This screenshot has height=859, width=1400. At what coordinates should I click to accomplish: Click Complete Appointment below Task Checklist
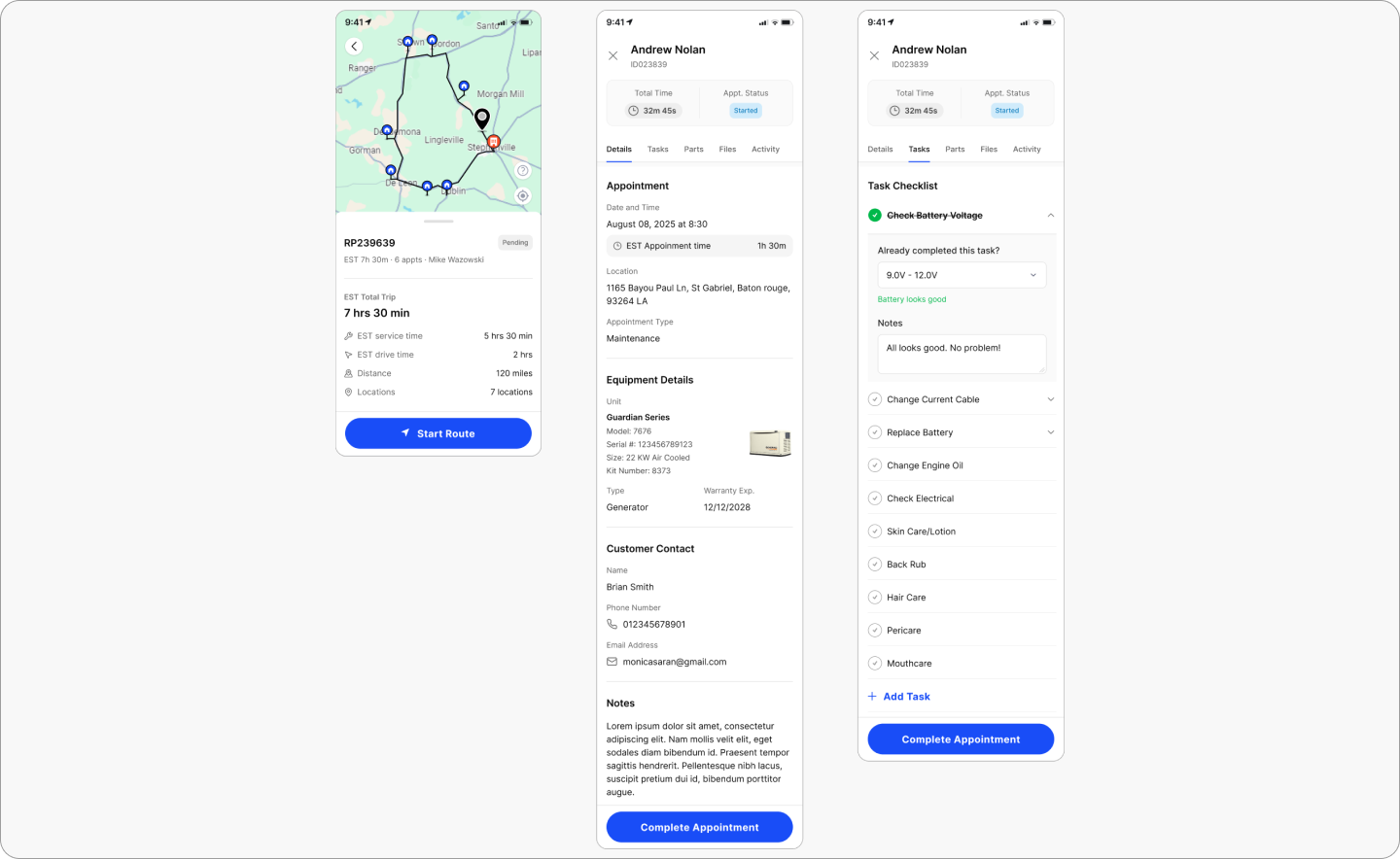coord(961,739)
